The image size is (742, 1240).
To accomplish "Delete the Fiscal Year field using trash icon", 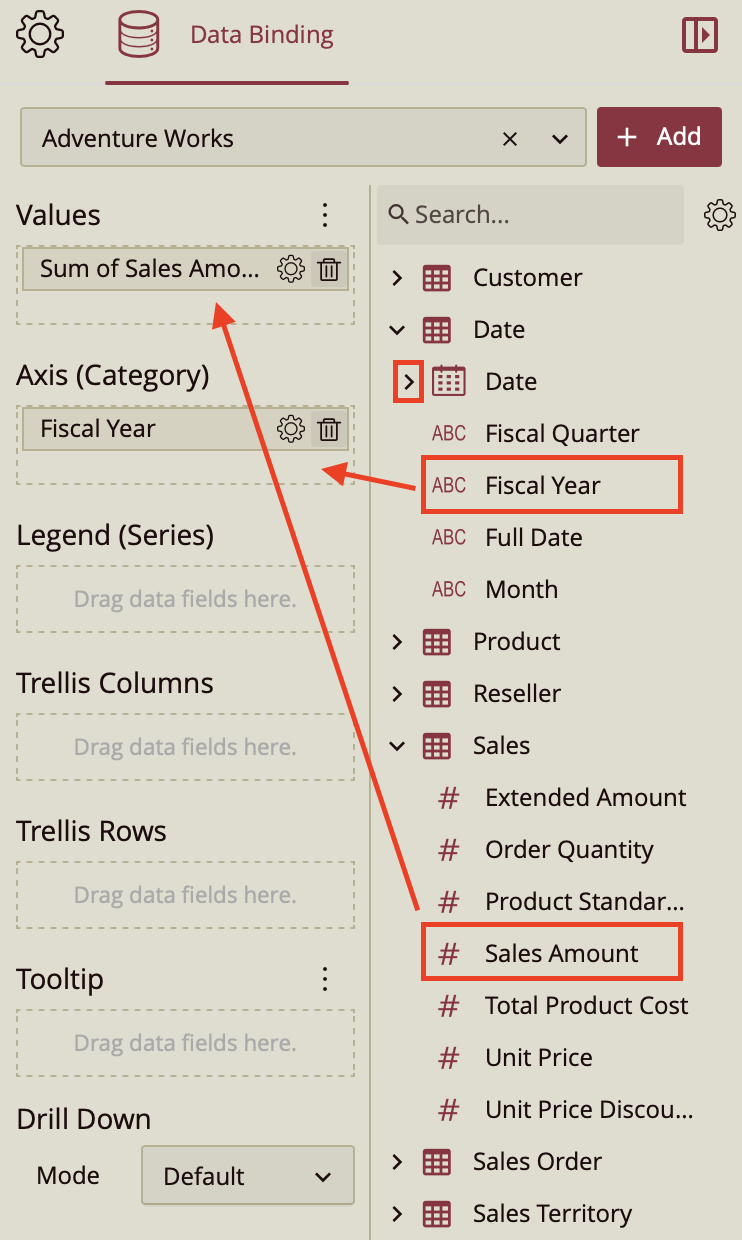I will pyautogui.click(x=329, y=429).
